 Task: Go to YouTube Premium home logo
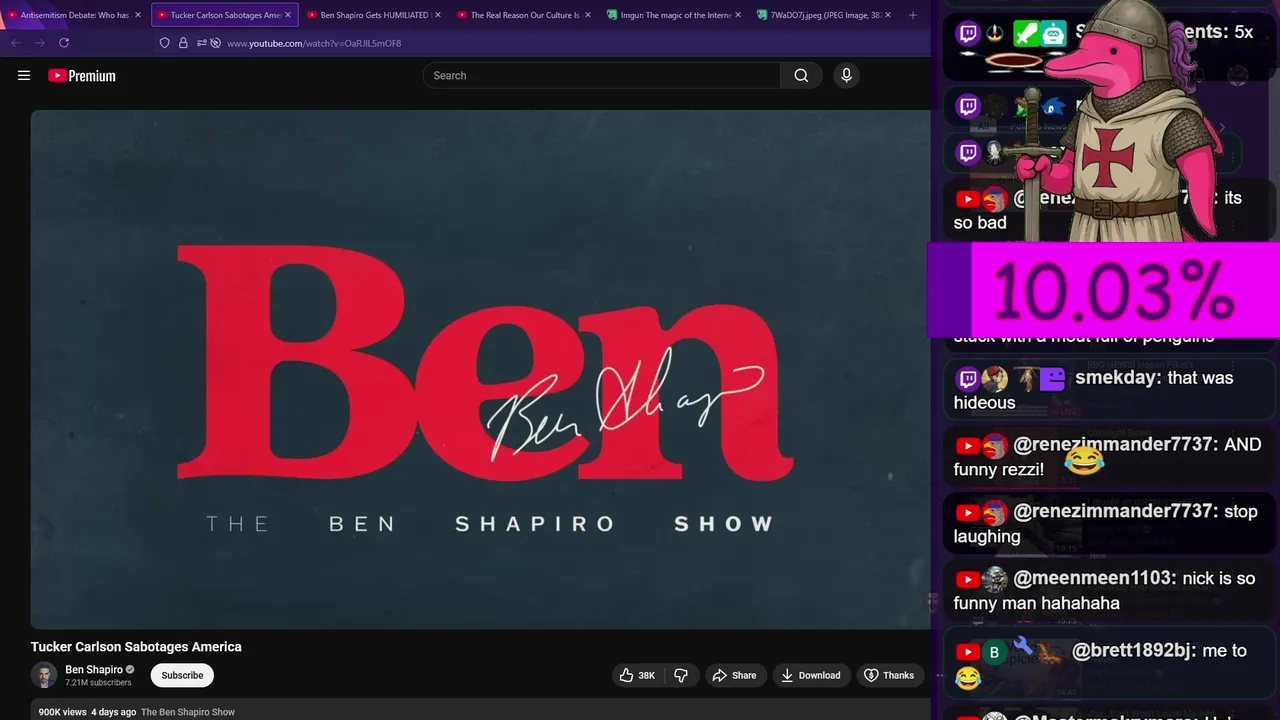point(82,75)
